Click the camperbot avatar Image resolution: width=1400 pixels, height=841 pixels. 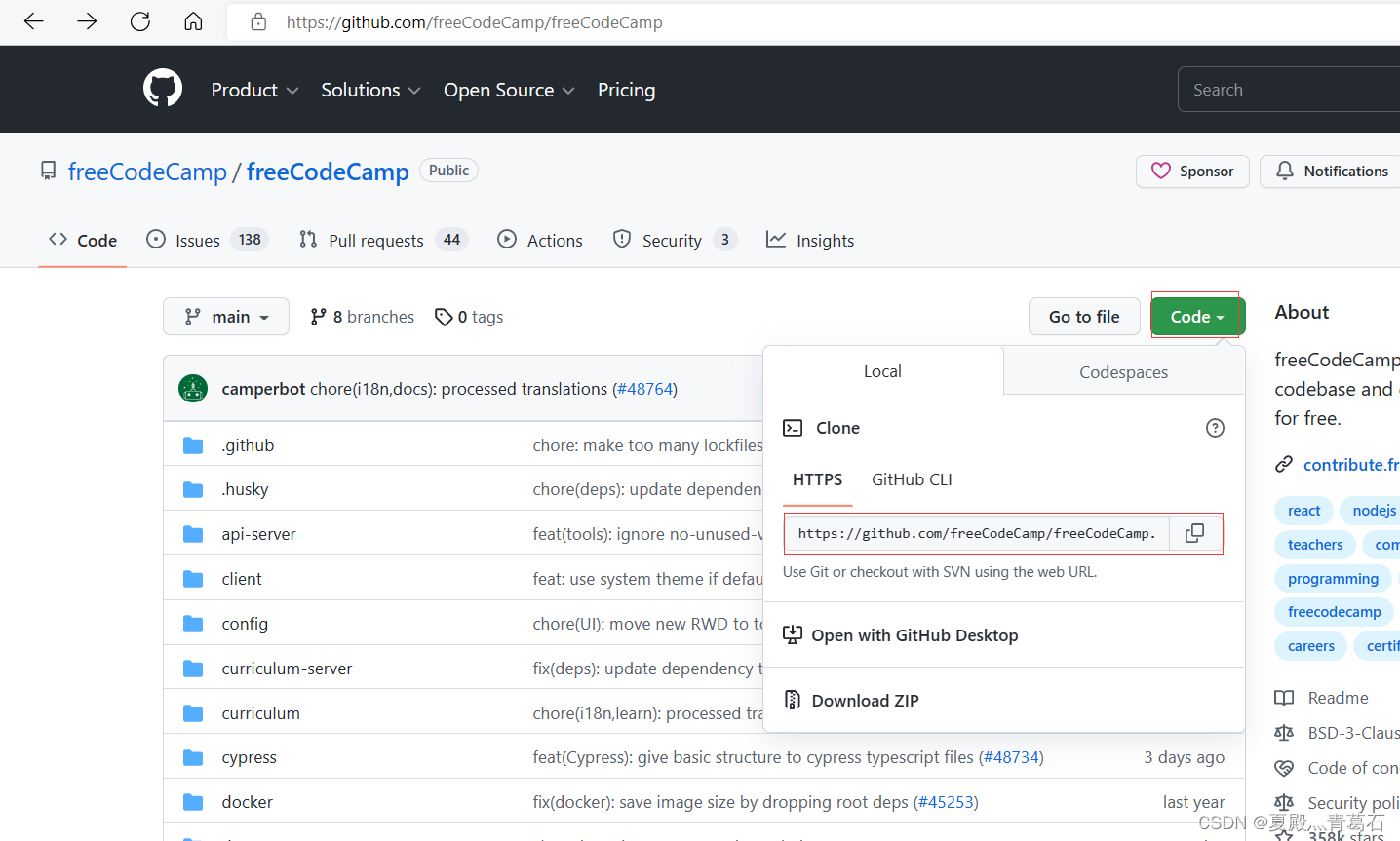coord(193,388)
